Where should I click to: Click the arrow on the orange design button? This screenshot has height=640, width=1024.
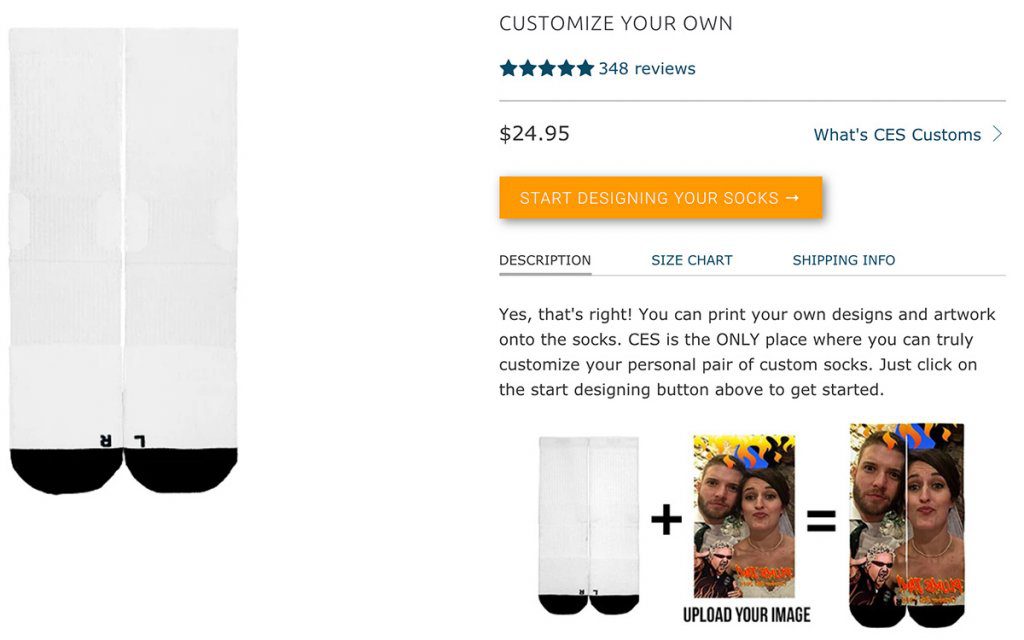(793, 198)
